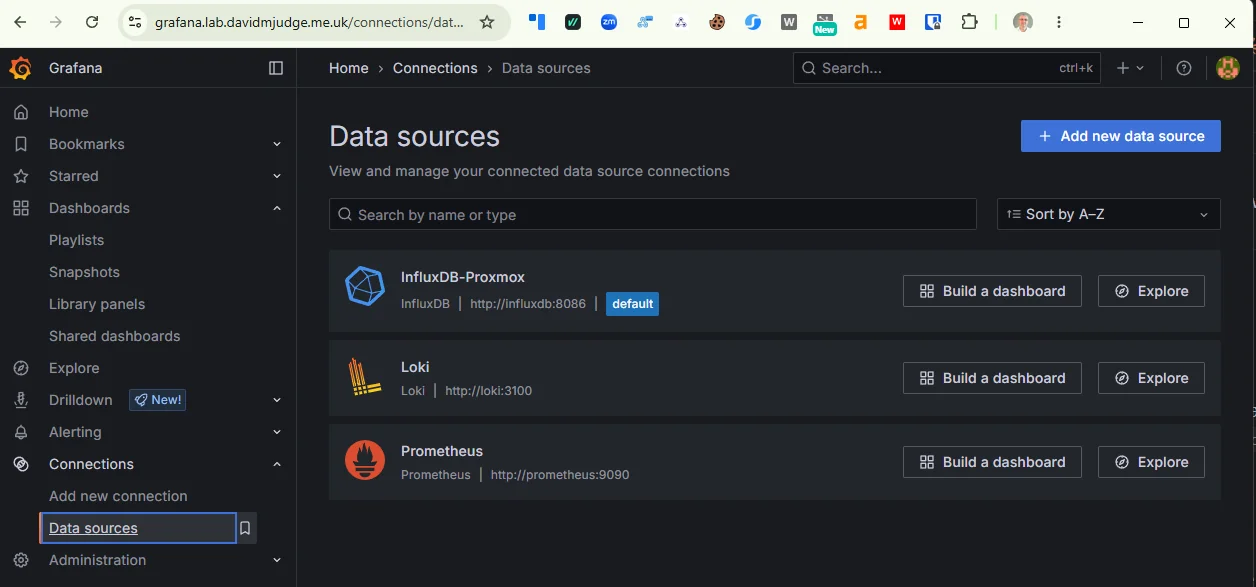Explore the Prometheus data source
Image resolution: width=1256 pixels, height=587 pixels.
[1151, 462]
